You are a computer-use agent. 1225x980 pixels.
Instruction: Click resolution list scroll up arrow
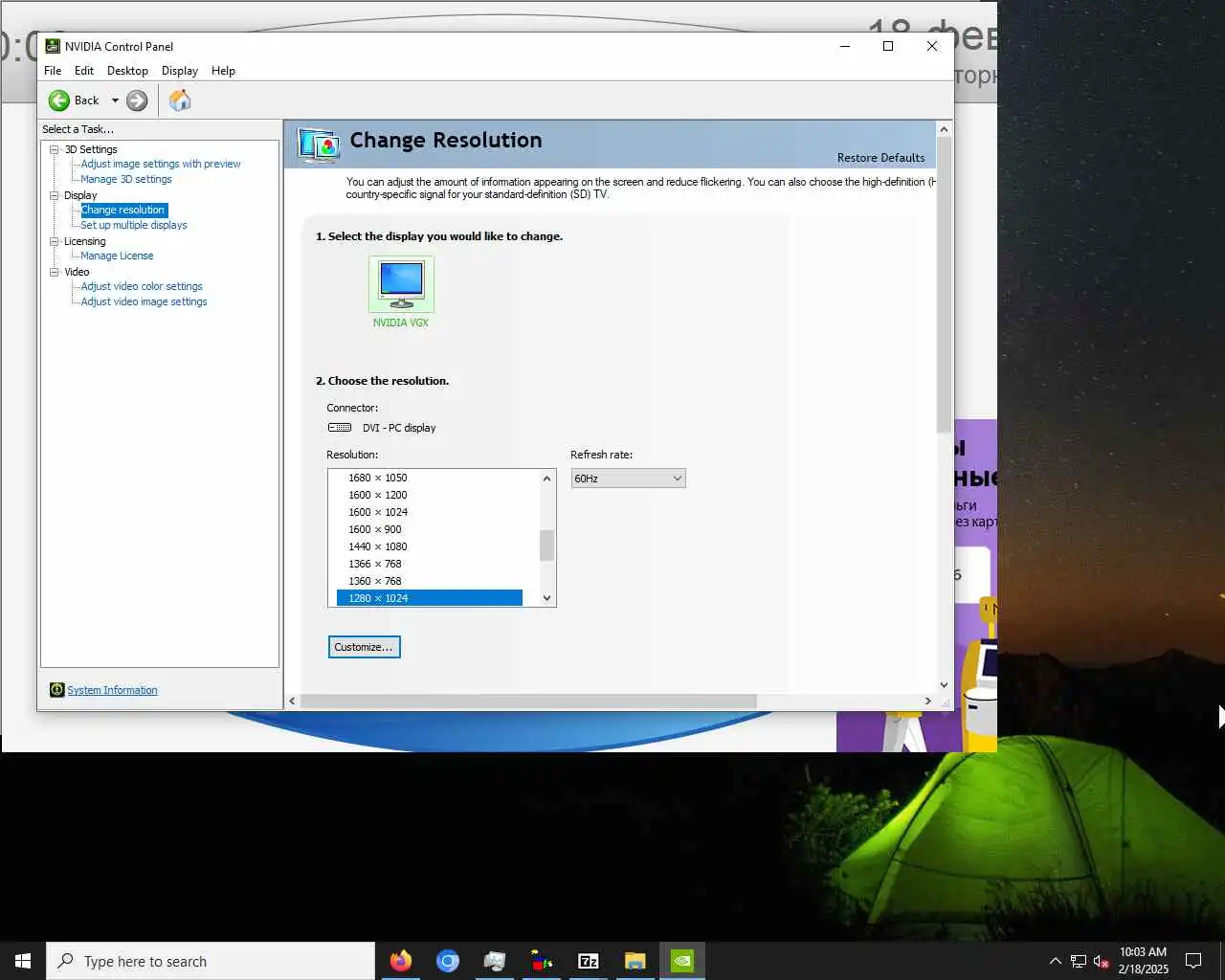point(547,479)
